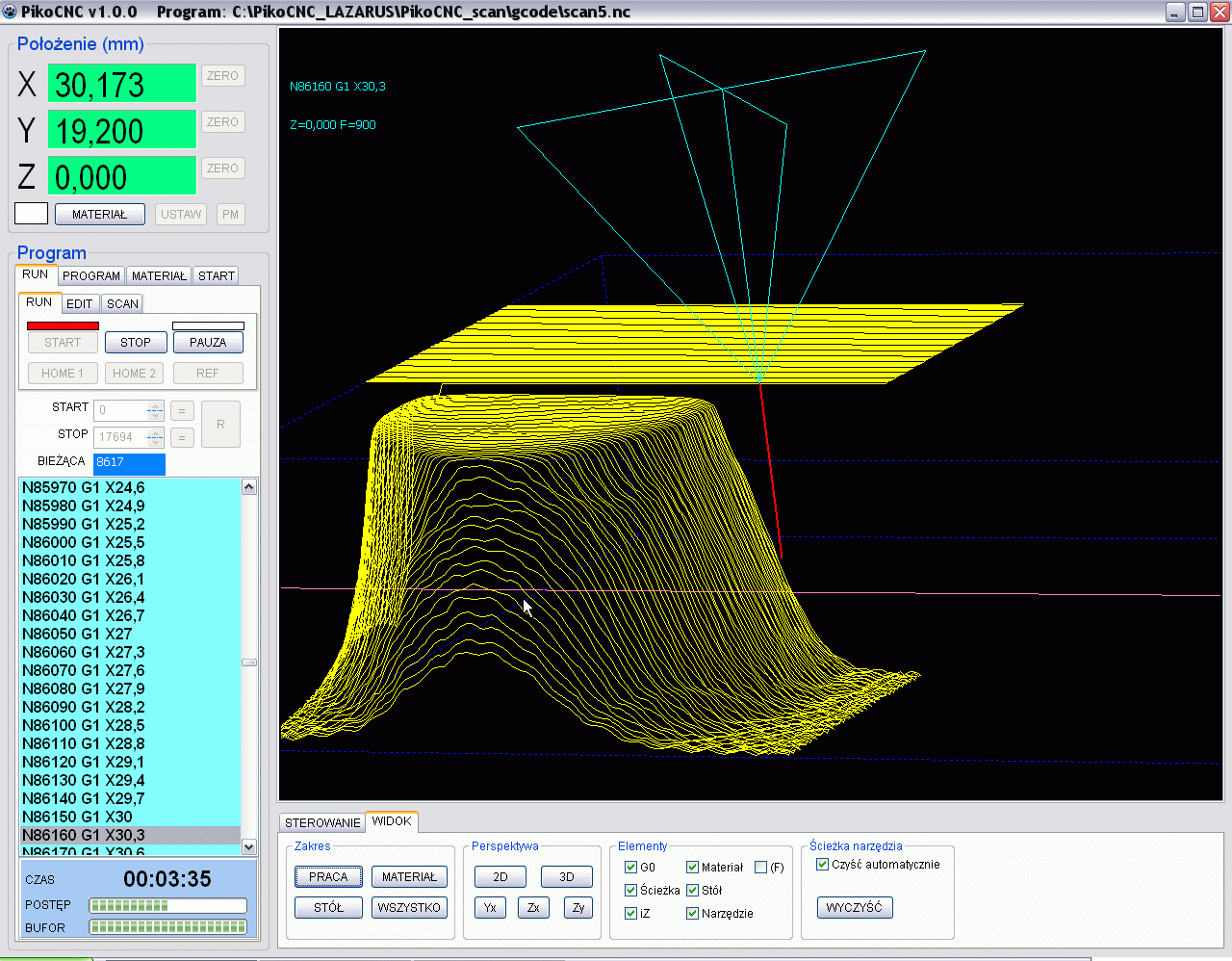Select the upper RUN tab of Program panel
The image size is (1232, 961).
tap(36, 274)
